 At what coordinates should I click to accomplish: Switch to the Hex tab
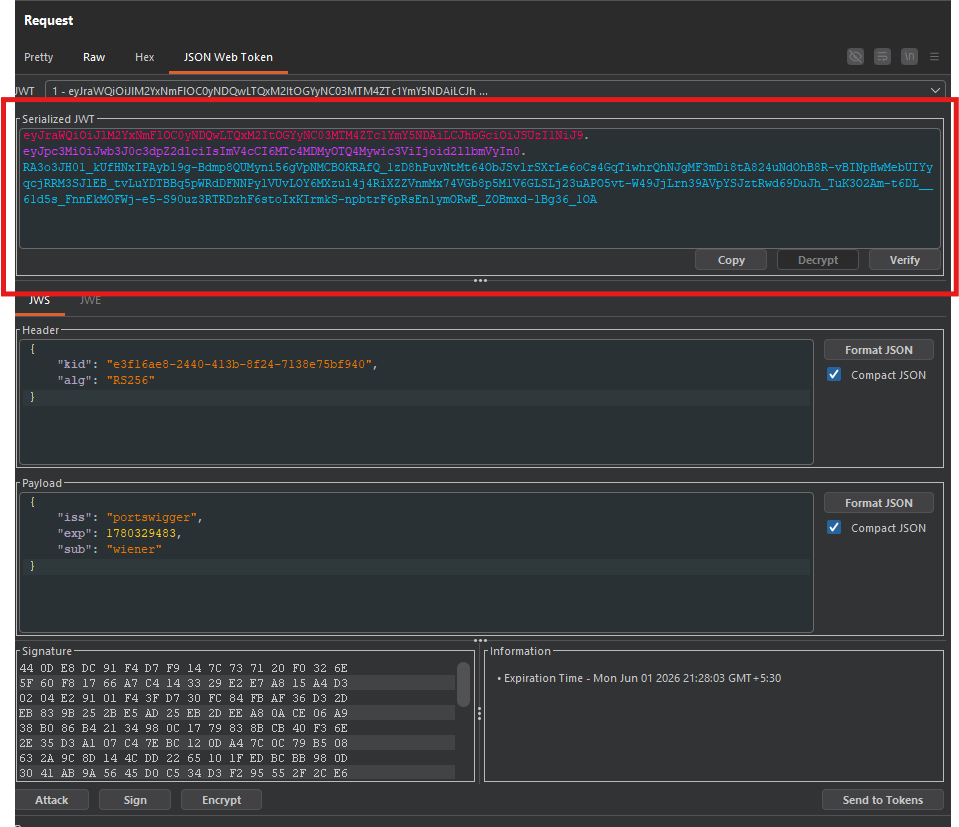144,57
